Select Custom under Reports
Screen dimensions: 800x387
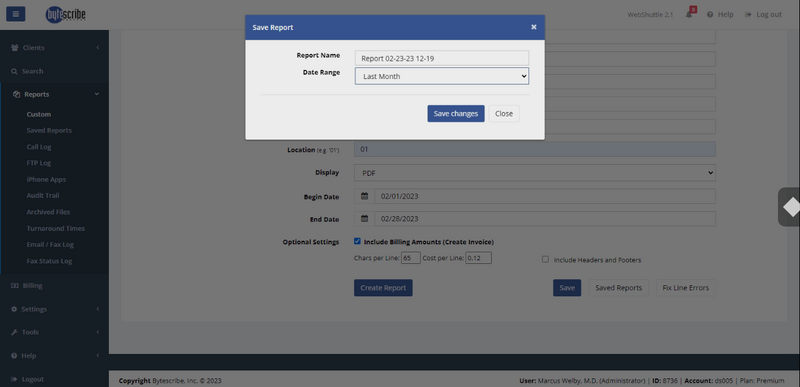click(x=39, y=114)
